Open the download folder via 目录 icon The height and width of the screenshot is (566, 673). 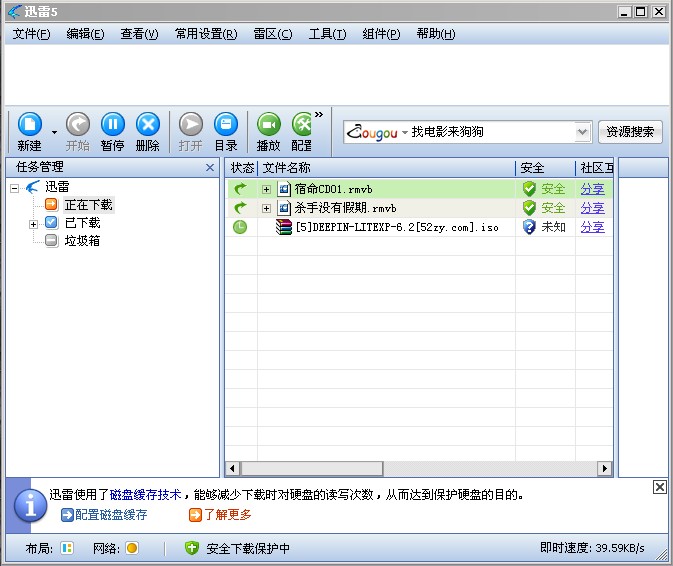226,124
